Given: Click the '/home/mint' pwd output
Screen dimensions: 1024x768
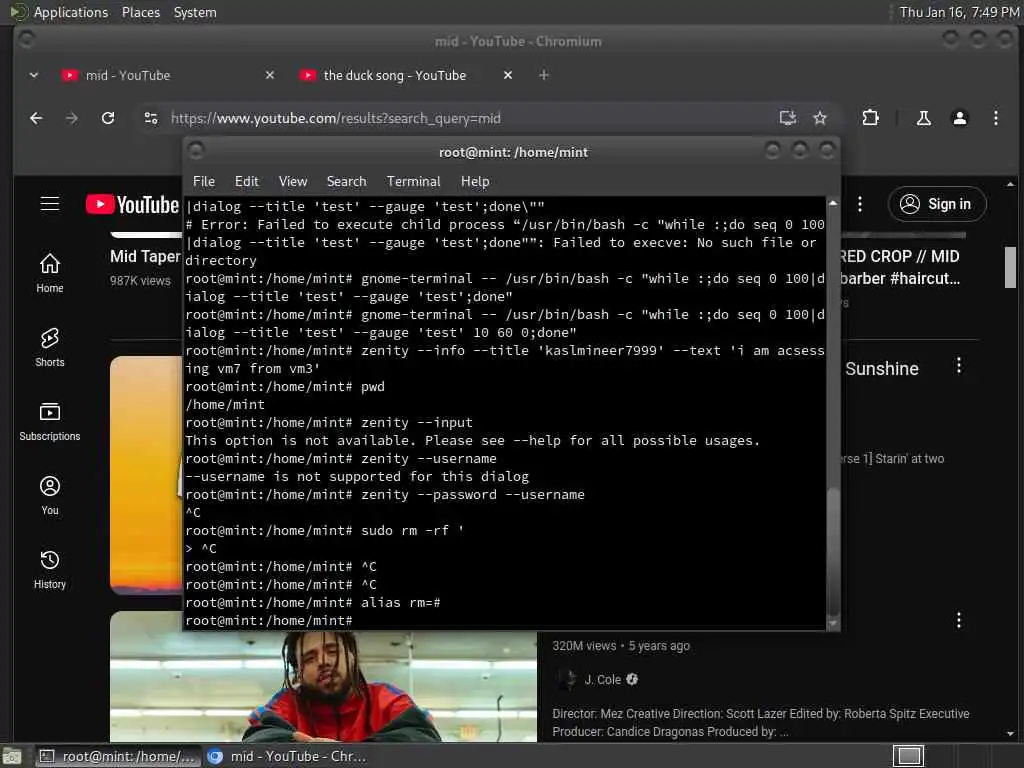Looking at the screenshot, I should pyautogui.click(x=225, y=405).
